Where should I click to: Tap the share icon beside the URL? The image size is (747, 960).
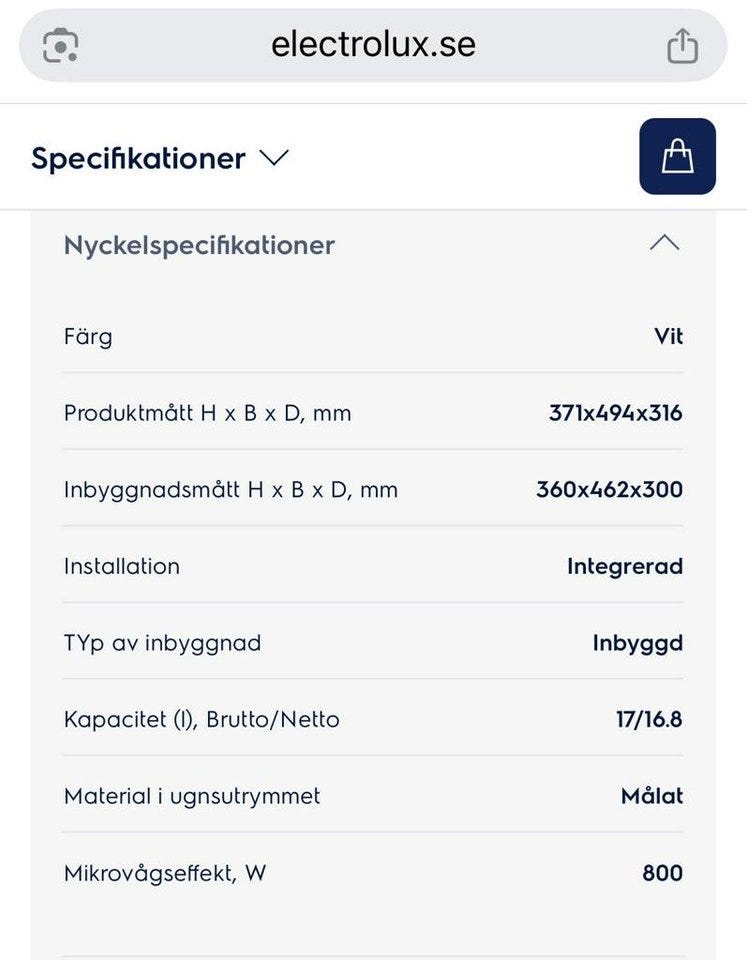click(x=682, y=45)
